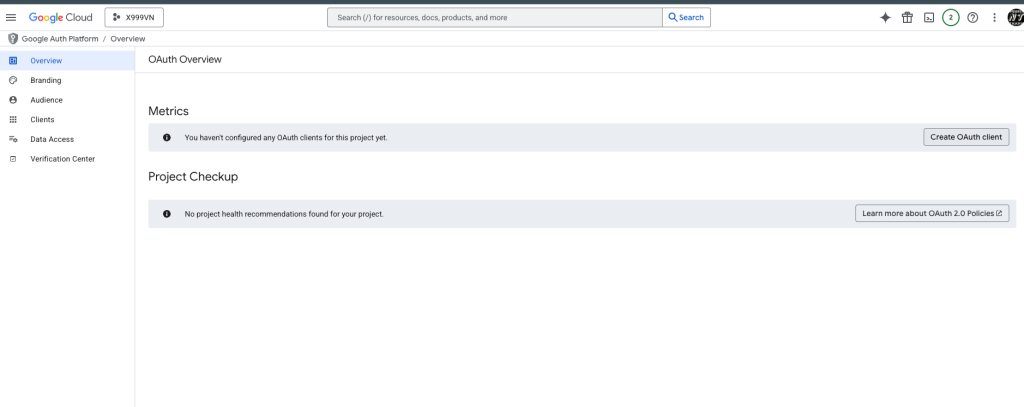Click the Gemini sparkle assistant icon

tap(885, 18)
